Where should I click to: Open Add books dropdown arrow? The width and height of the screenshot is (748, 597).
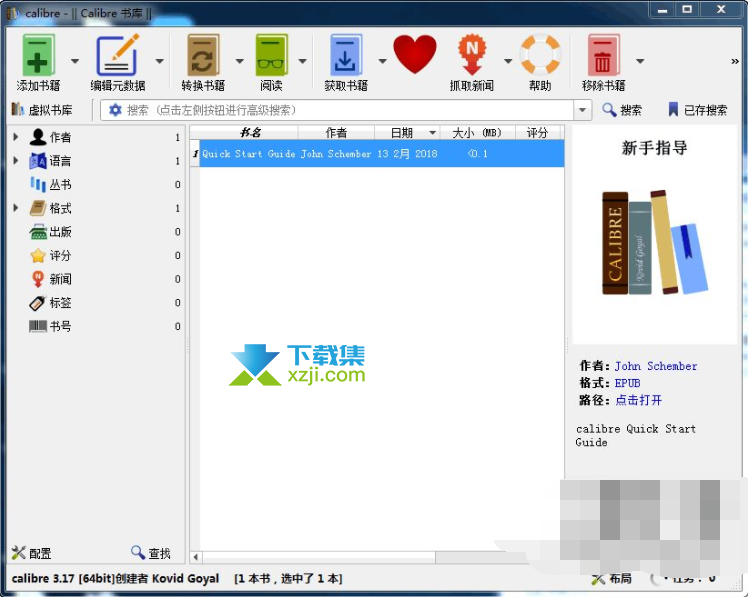tap(75, 61)
